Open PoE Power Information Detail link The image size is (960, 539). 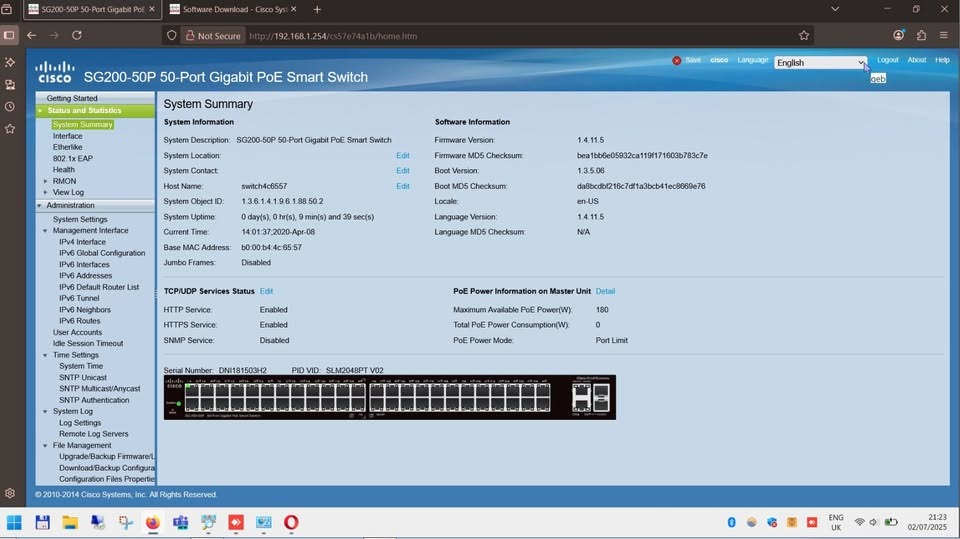click(x=606, y=292)
